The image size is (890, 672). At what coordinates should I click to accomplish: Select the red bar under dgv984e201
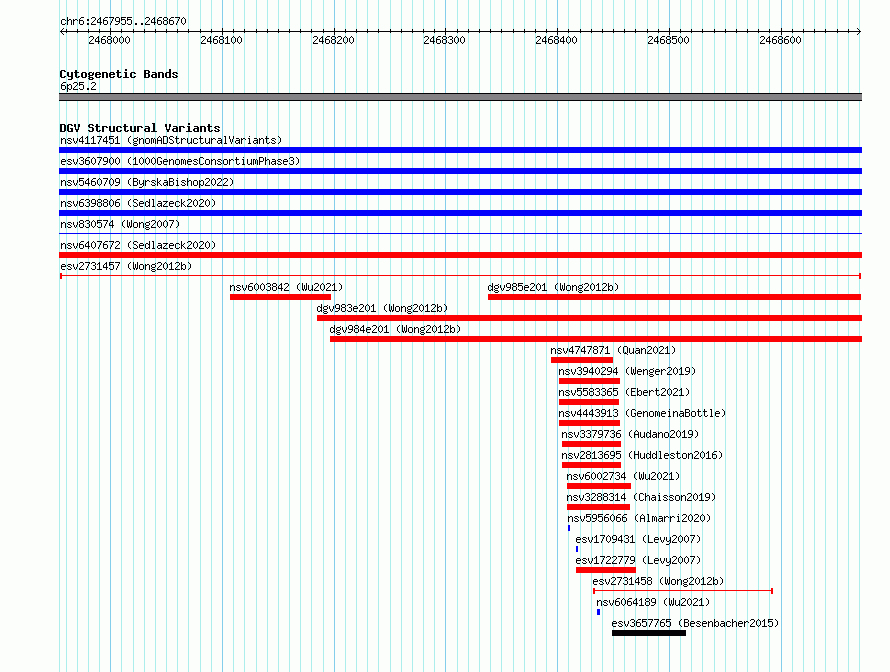point(596,339)
